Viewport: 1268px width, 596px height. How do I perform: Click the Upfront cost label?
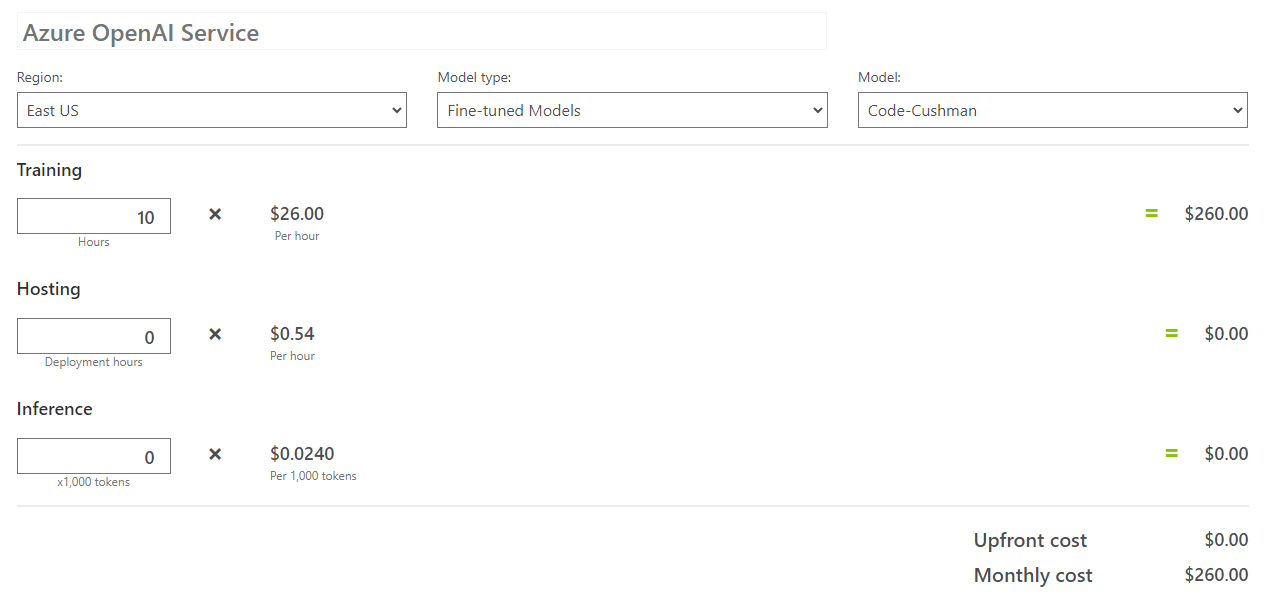pos(1030,541)
